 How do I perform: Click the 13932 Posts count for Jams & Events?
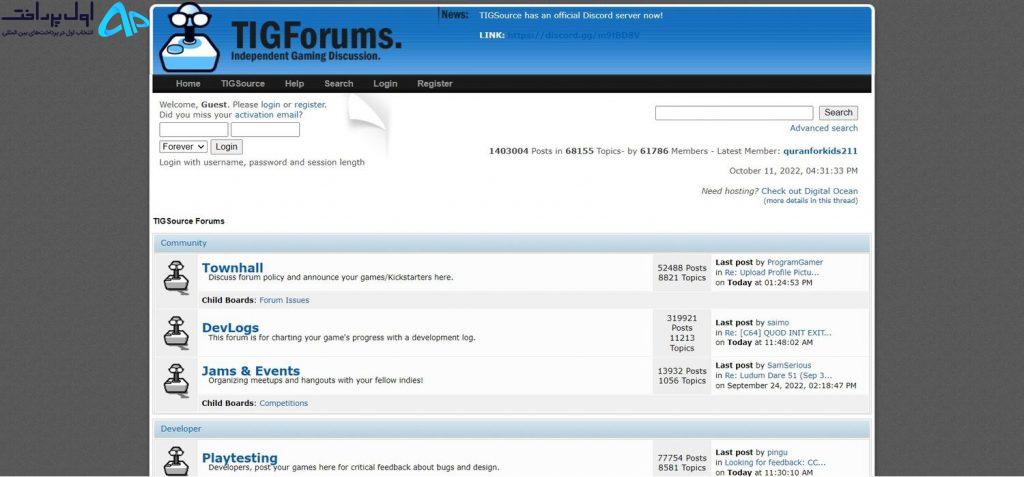[x=682, y=371]
